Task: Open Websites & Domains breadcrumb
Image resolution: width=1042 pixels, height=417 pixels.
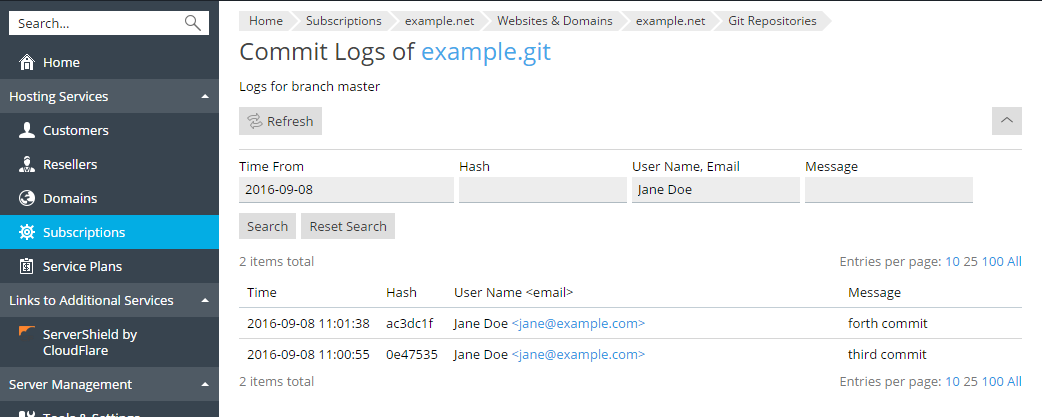Action: tap(557, 21)
